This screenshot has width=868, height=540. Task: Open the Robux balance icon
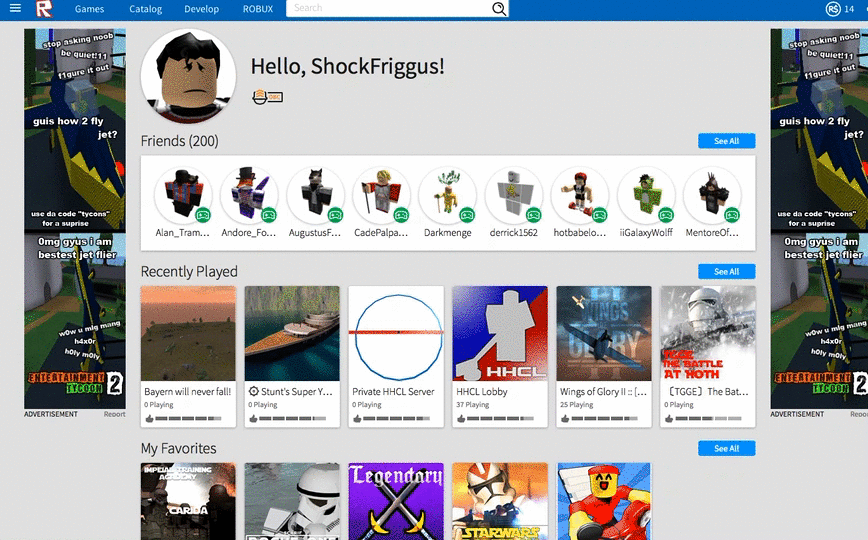coord(833,9)
